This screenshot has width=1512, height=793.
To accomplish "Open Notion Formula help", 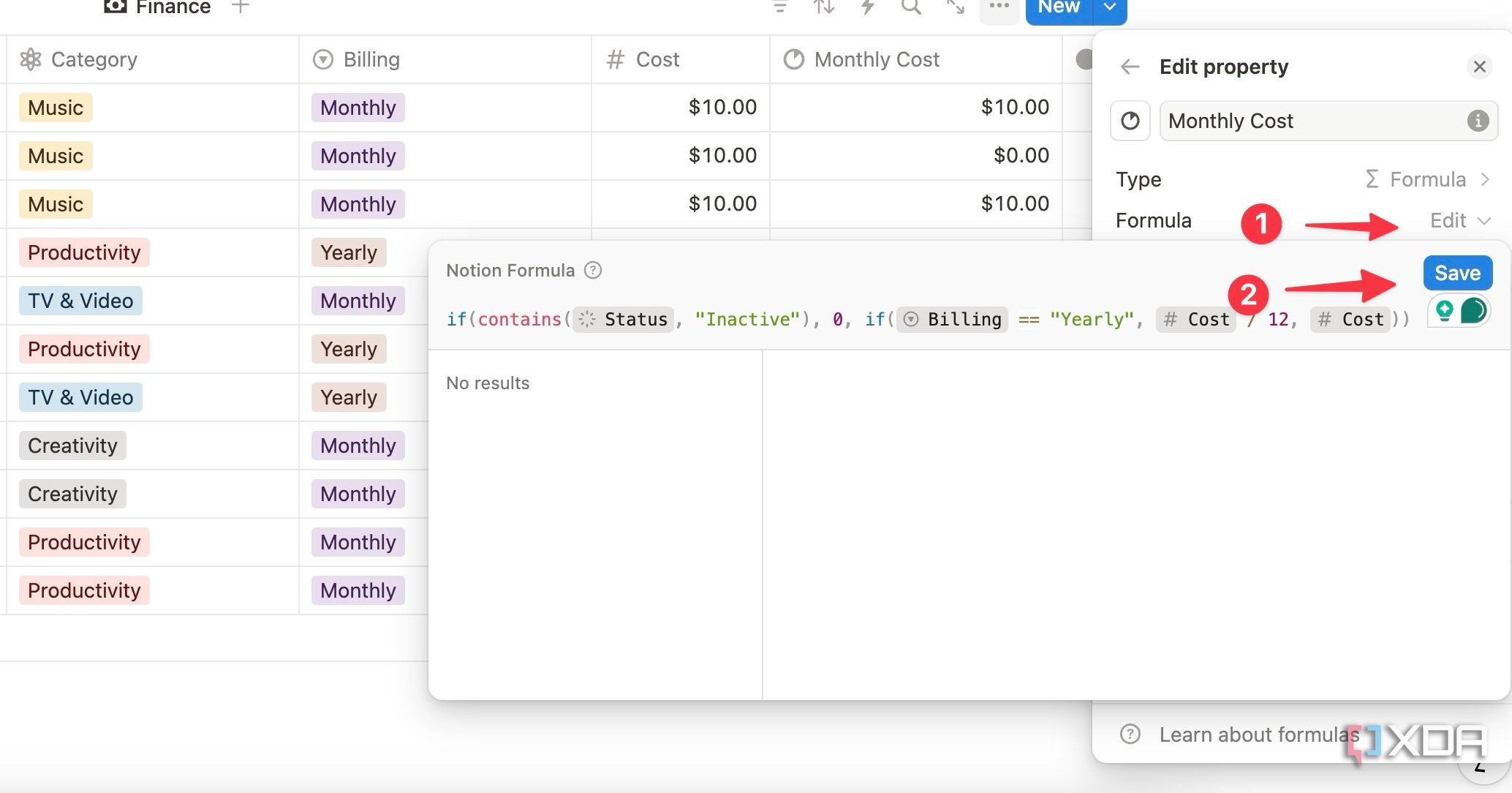I will pos(592,271).
